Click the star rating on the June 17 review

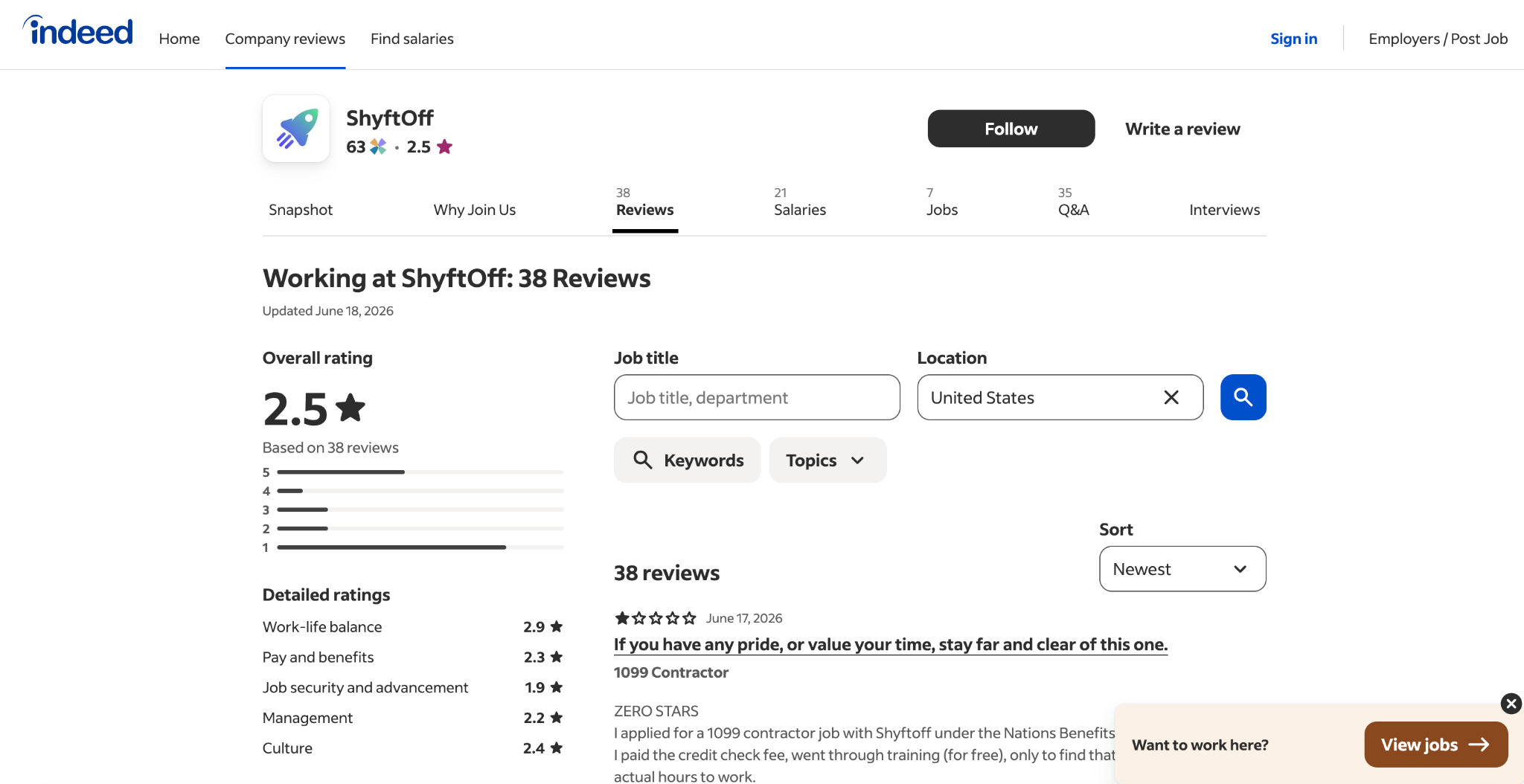[656, 618]
